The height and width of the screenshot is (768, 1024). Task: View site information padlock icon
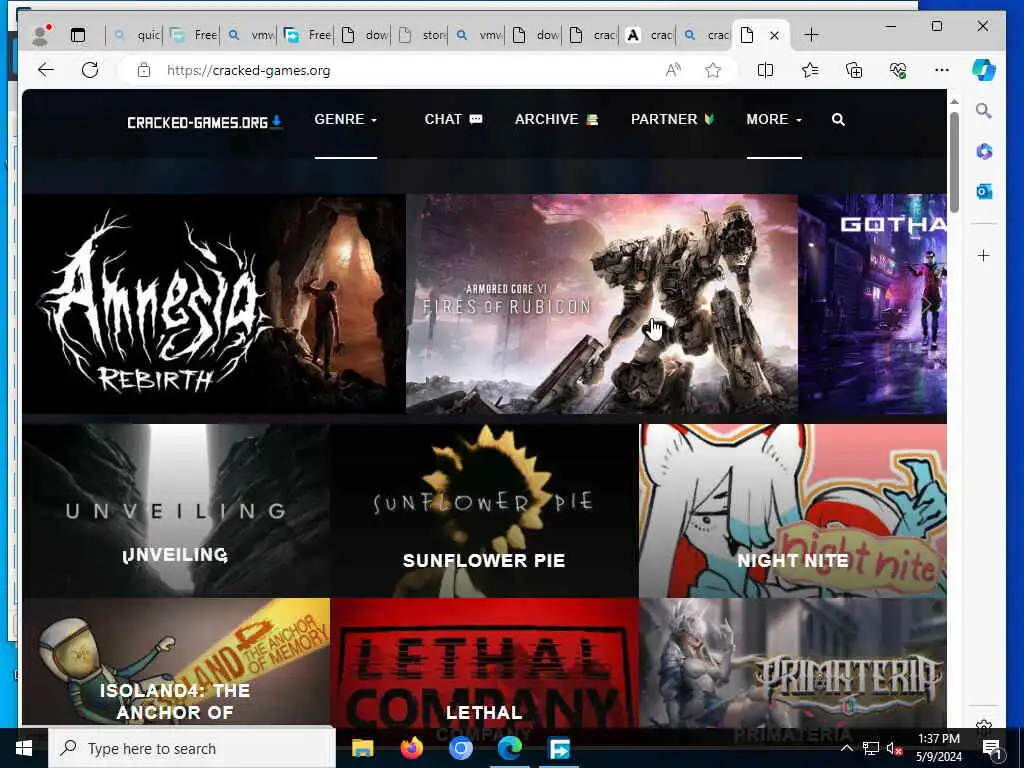click(x=144, y=70)
